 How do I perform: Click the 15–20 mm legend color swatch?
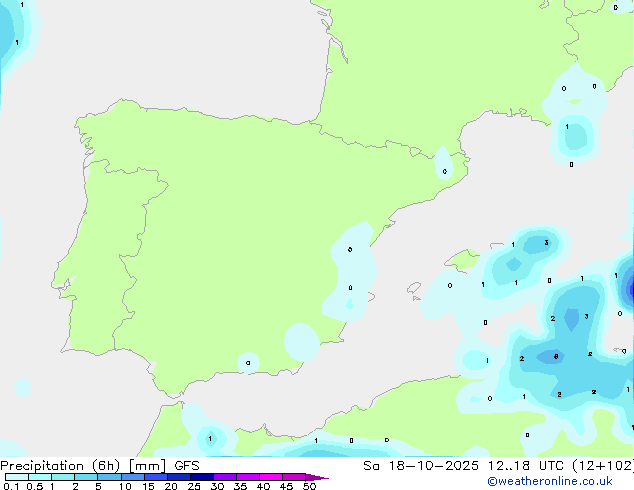tap(156, 477)
